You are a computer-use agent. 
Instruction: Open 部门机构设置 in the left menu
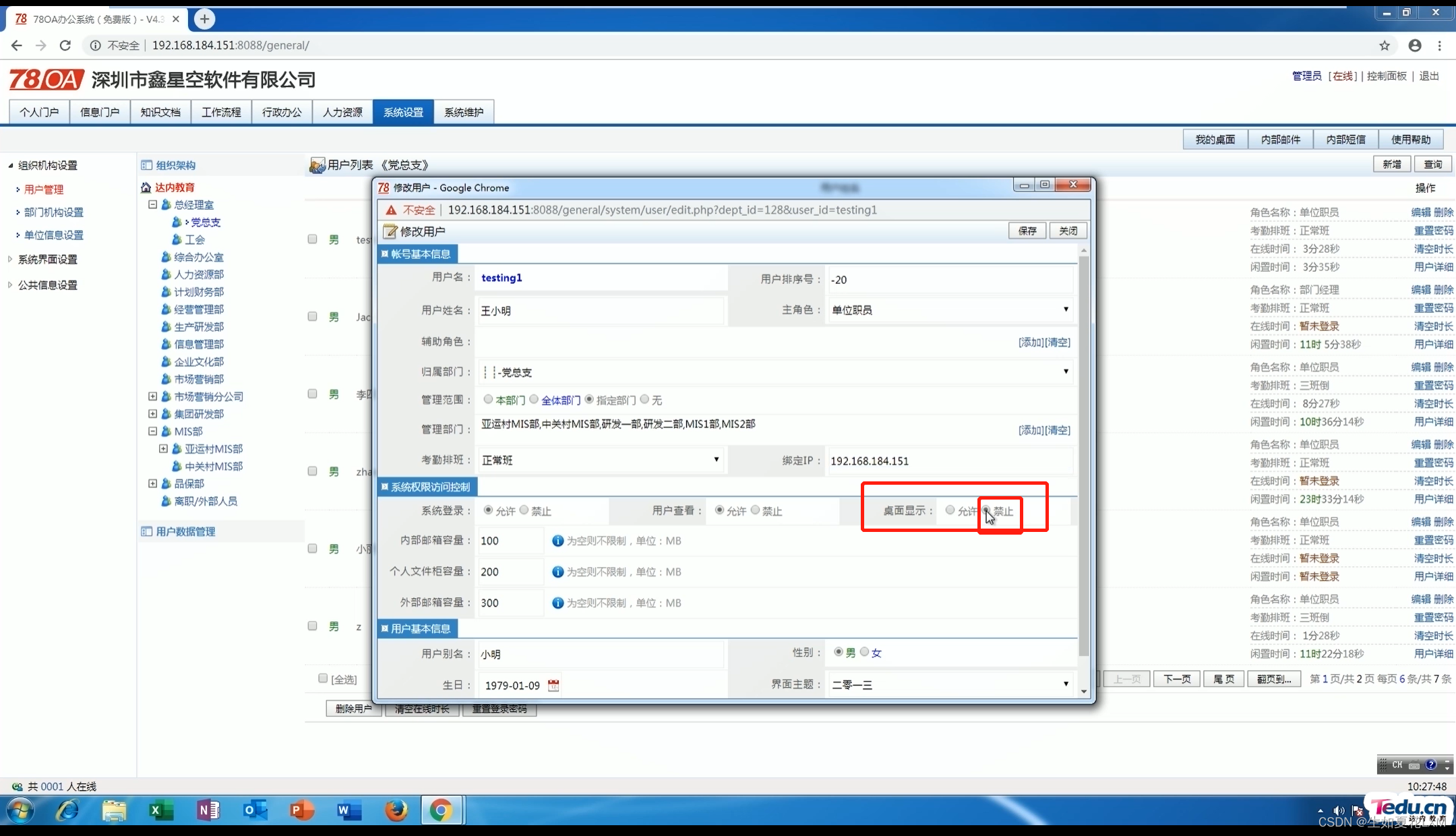(x=54, y=212)
